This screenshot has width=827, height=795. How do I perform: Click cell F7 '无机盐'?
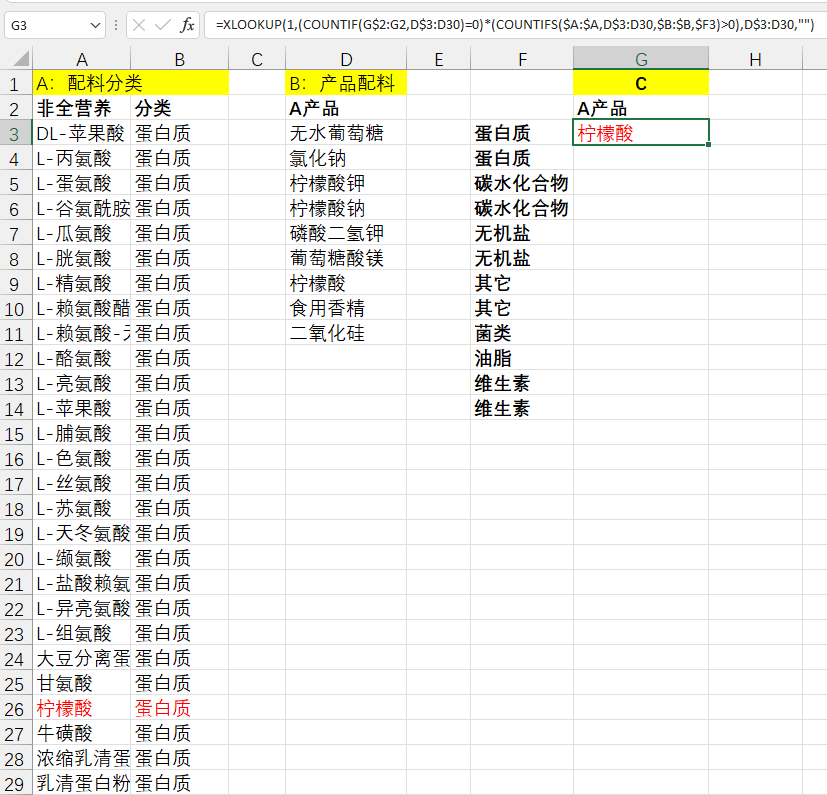522,233
